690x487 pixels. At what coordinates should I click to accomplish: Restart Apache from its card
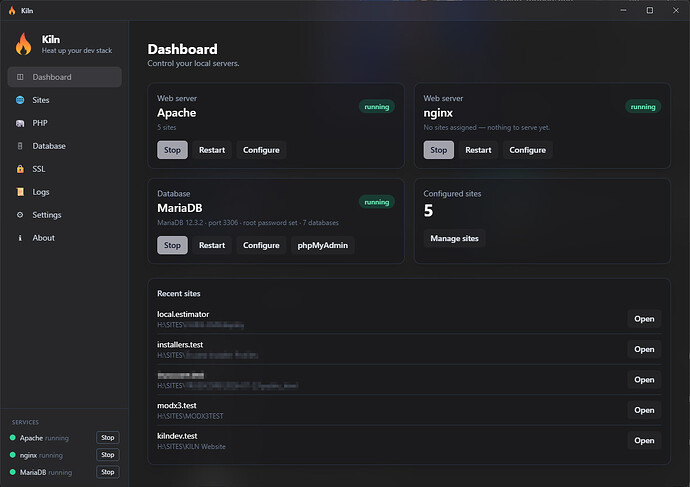[x=212, y=150]
